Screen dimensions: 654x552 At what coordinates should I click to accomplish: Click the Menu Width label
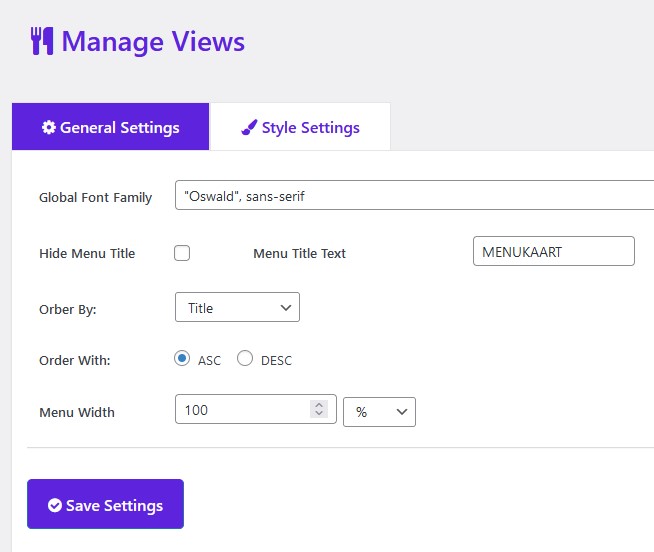(x=77, y=412)
